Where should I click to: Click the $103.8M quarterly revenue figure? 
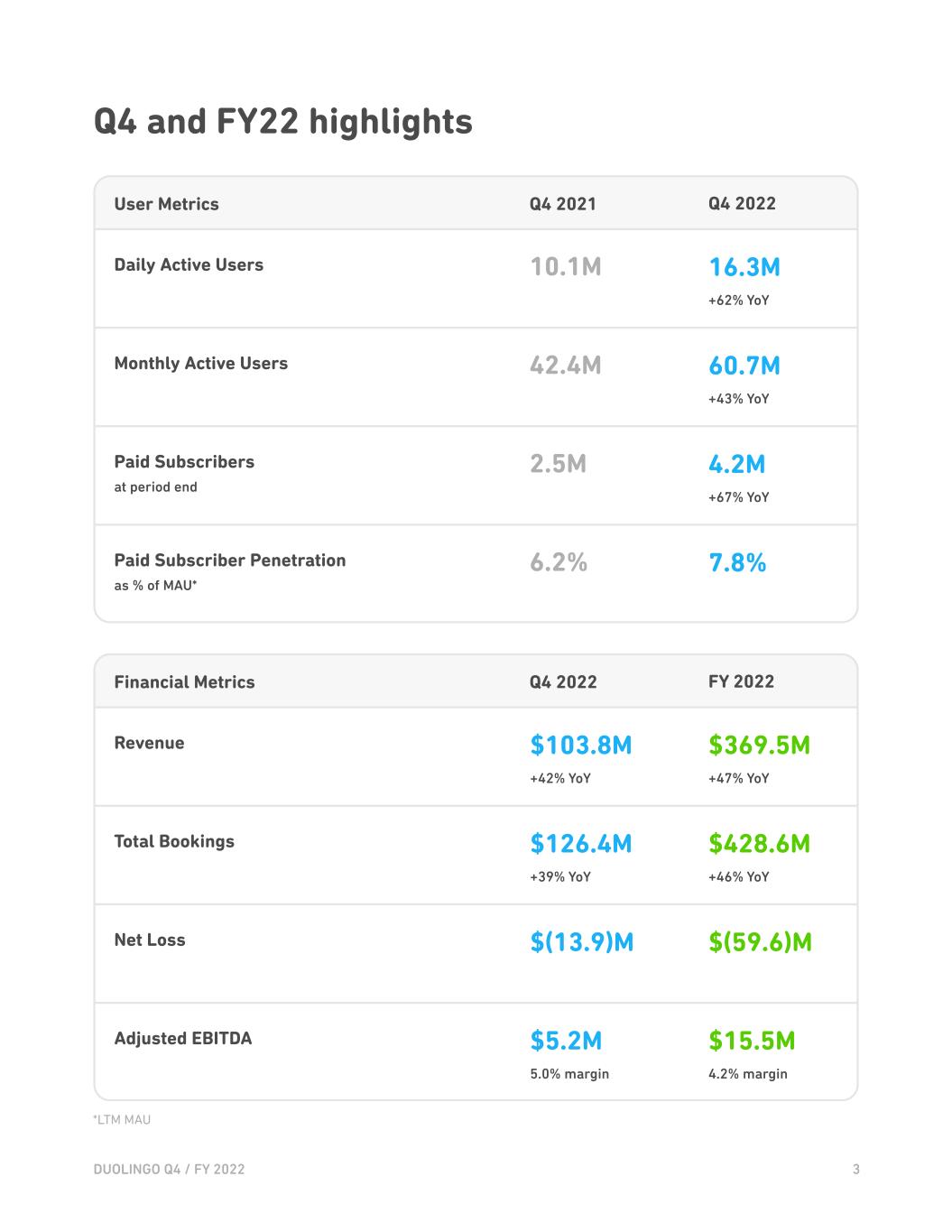click(x=581, y=745)
